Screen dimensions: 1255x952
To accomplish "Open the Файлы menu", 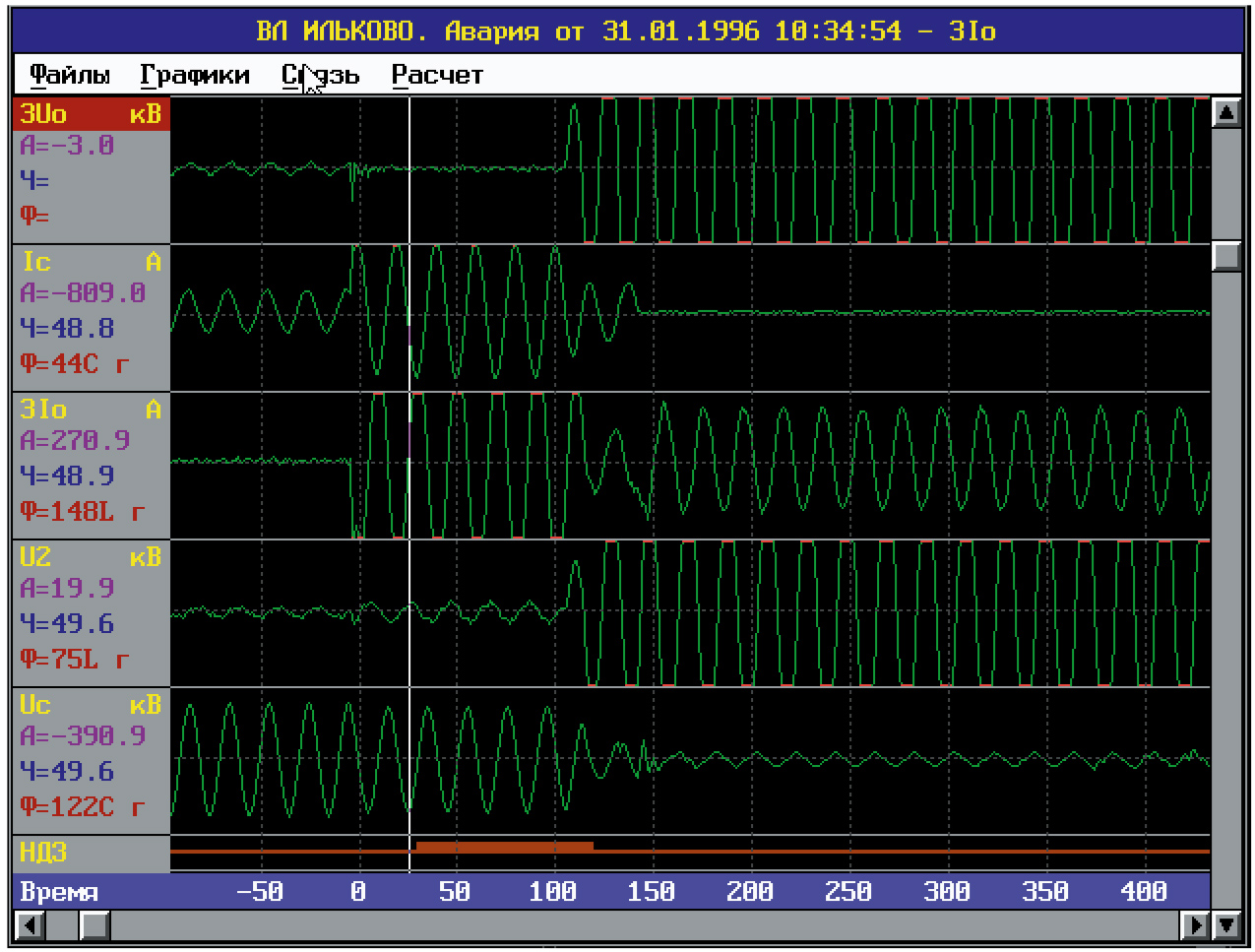I will pos(69,75).
